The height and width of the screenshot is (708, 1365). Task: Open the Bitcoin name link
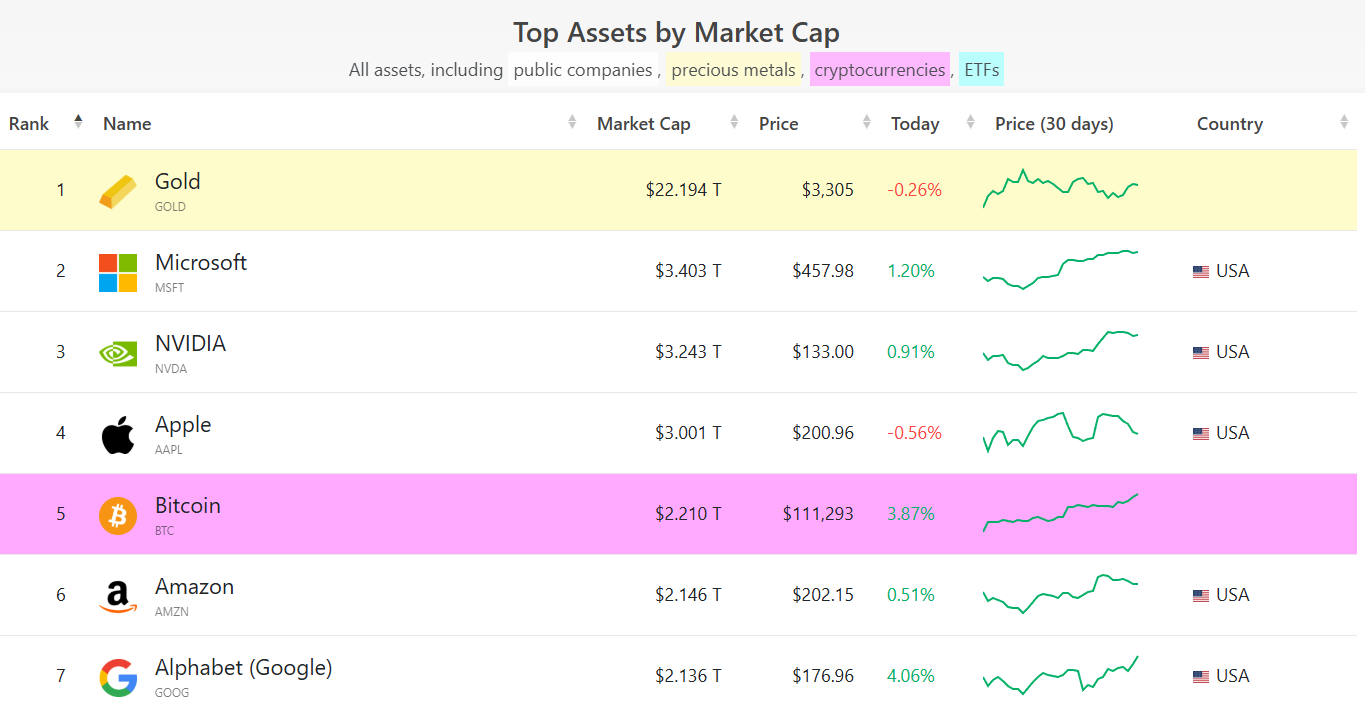187,506
